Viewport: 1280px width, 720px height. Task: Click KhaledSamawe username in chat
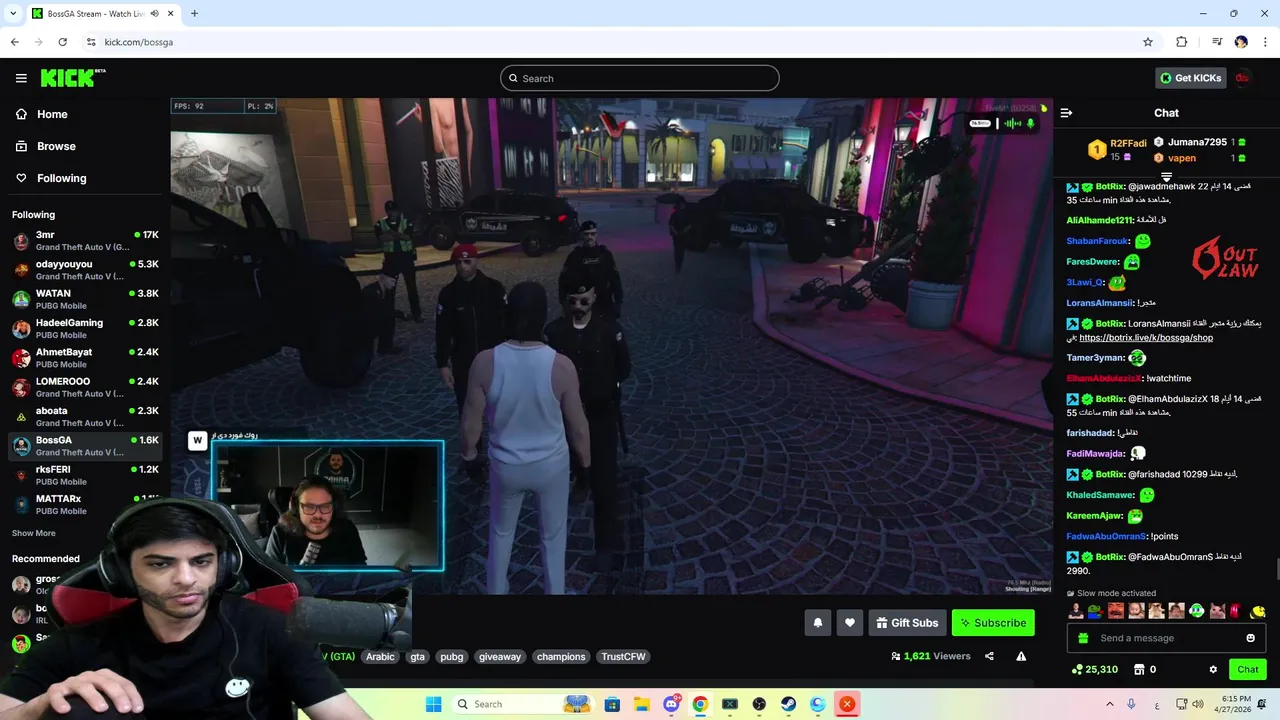click(x=1100, y=495)
